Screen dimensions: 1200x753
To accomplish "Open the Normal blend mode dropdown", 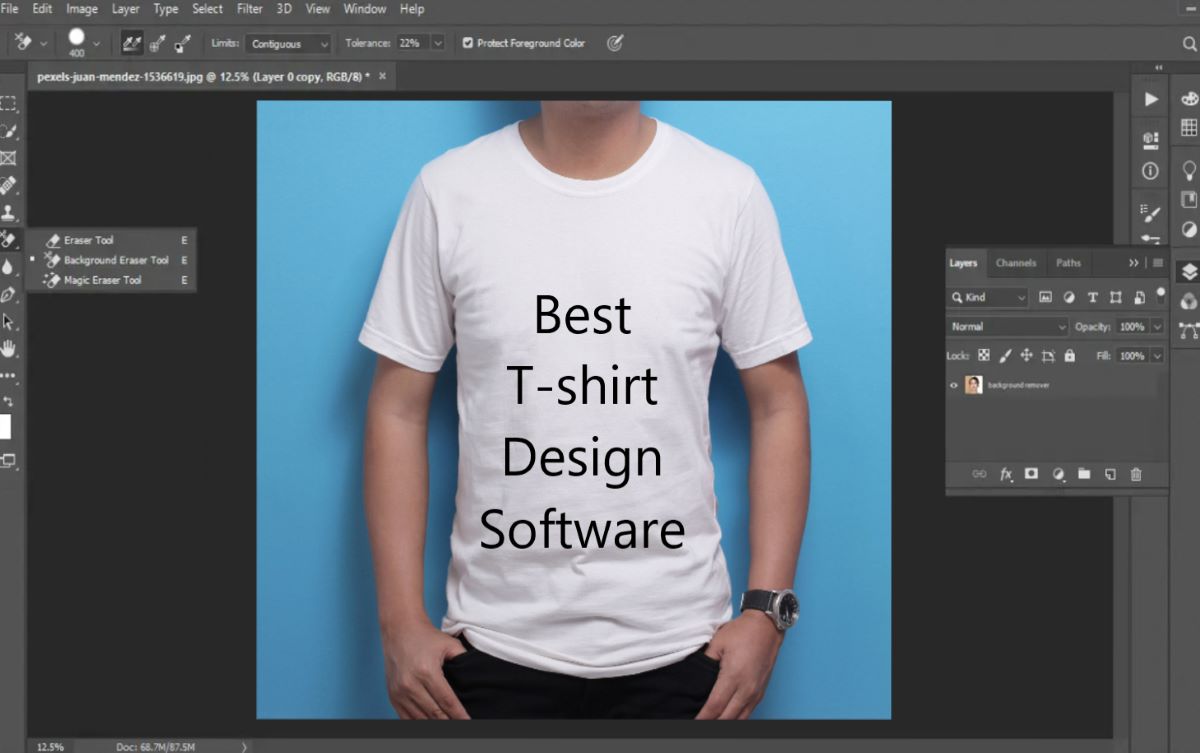I will [1008, 327].
